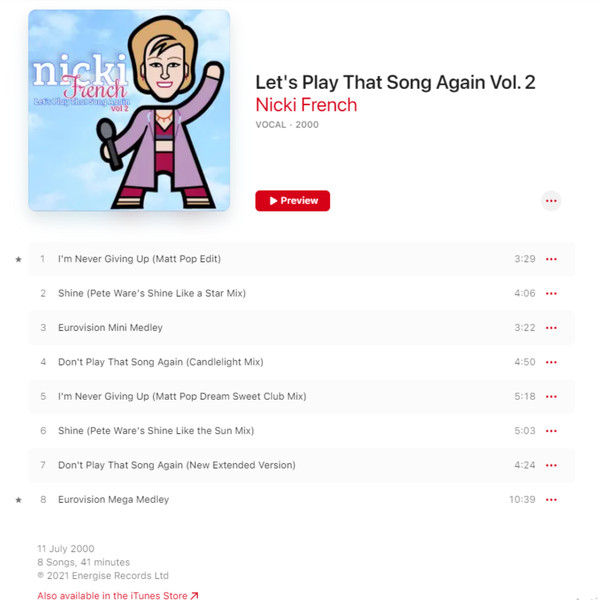Select track 8 Eurovision Mega Medley
The image size is (600, 600).
pos(301,500)
